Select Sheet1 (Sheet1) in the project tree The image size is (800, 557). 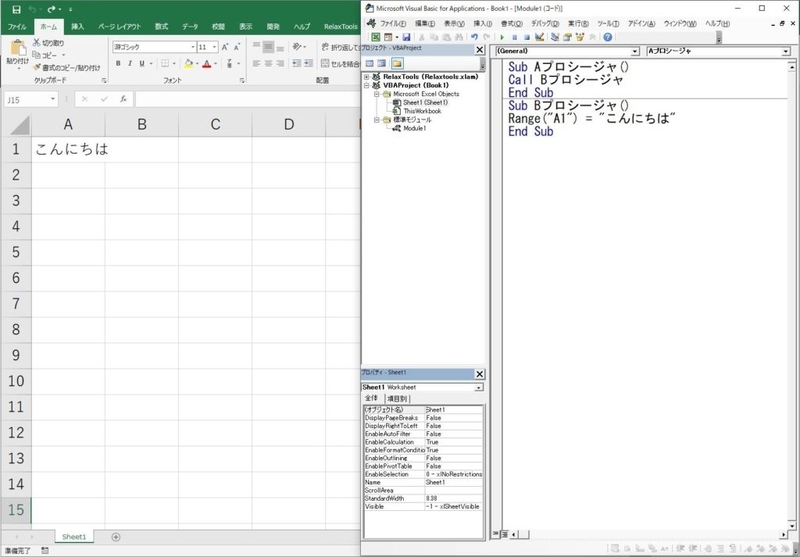[x=425, y=103]
